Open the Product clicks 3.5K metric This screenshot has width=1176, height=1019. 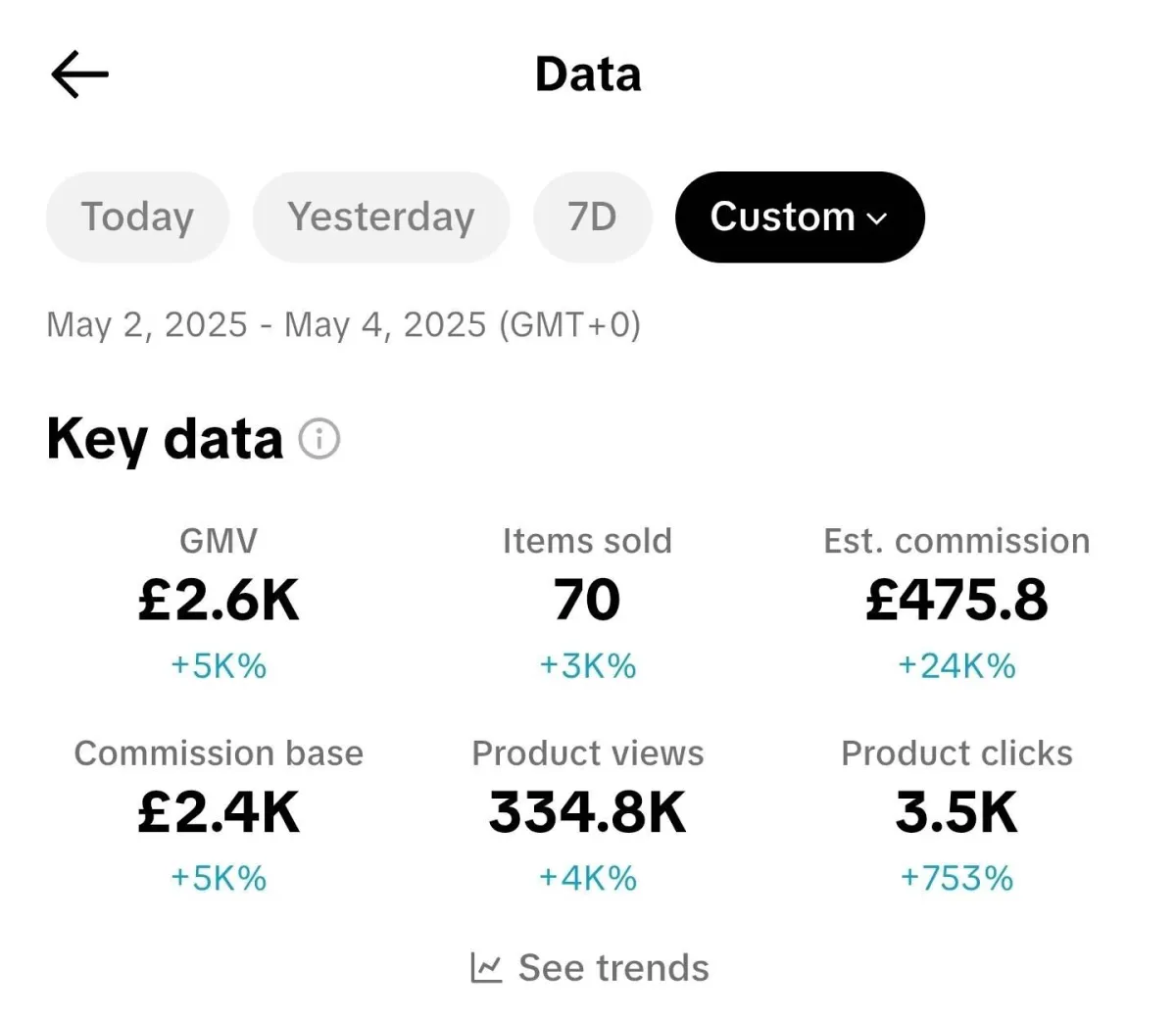click(x=956, y=812)
